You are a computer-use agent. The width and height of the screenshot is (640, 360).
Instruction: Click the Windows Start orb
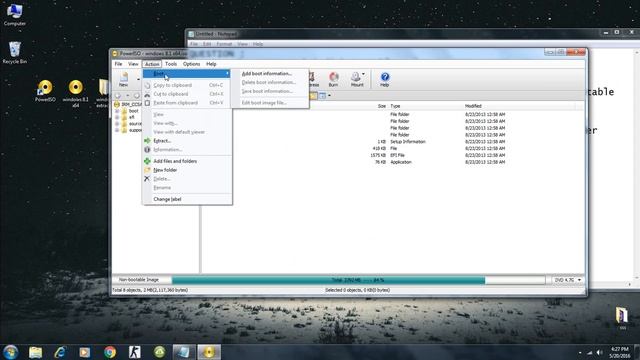(x=11, y=352)
